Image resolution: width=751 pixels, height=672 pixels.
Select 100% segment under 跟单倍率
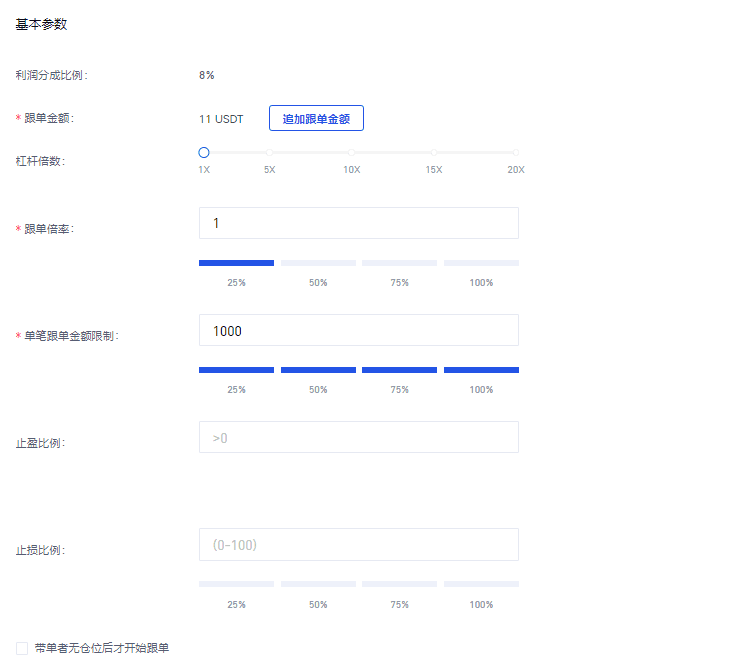481,263
